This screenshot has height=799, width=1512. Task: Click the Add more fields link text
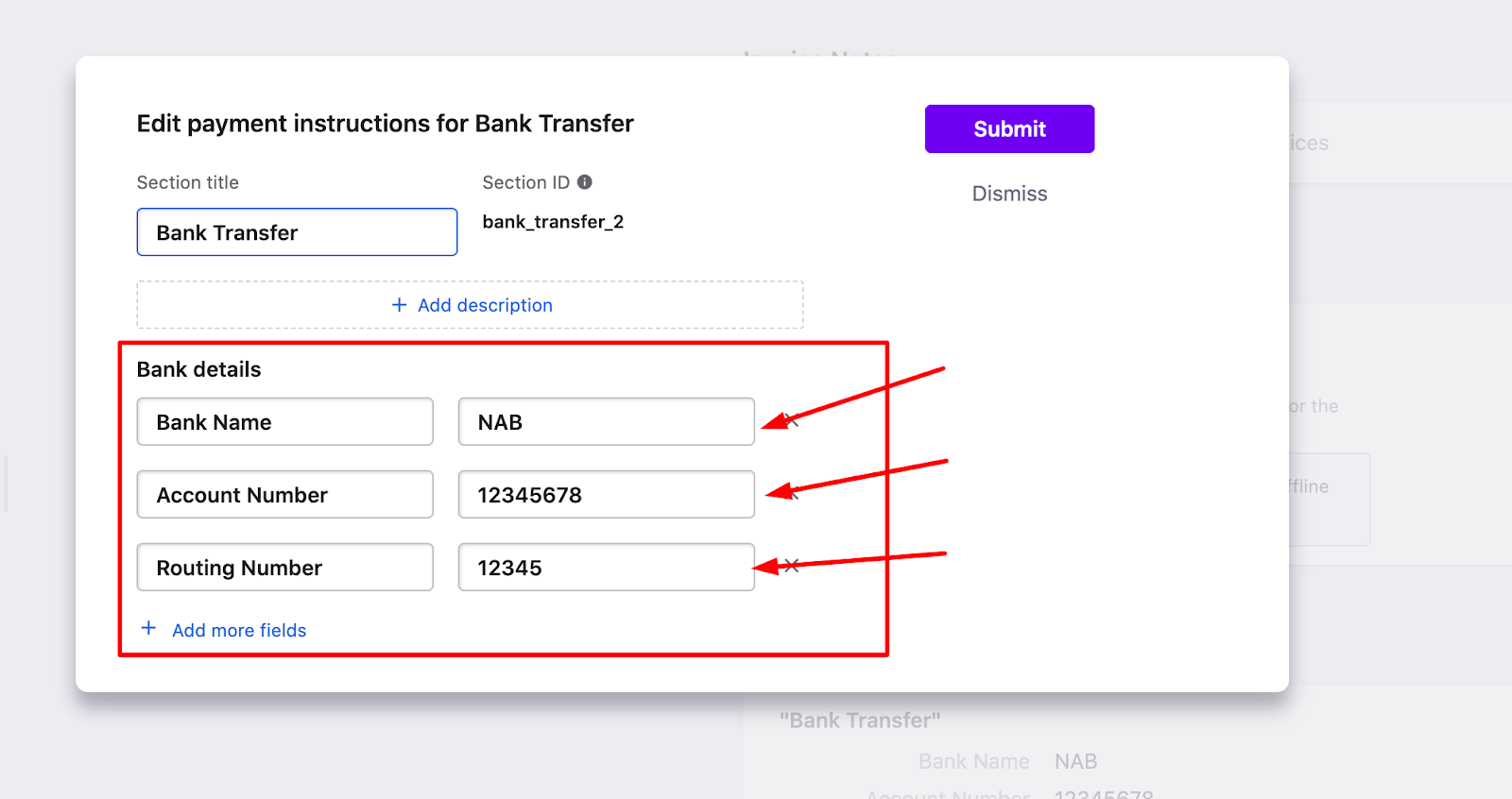point(239,630)
